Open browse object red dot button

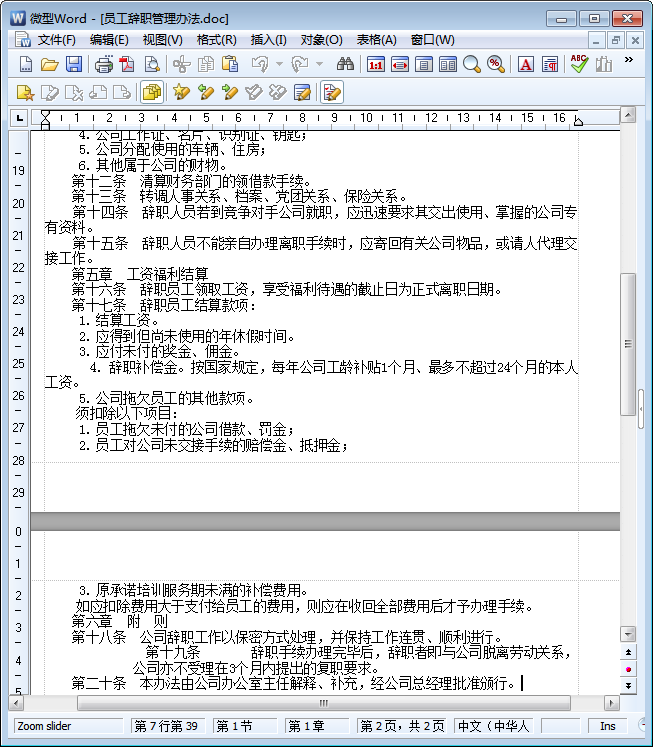[628, 669]
